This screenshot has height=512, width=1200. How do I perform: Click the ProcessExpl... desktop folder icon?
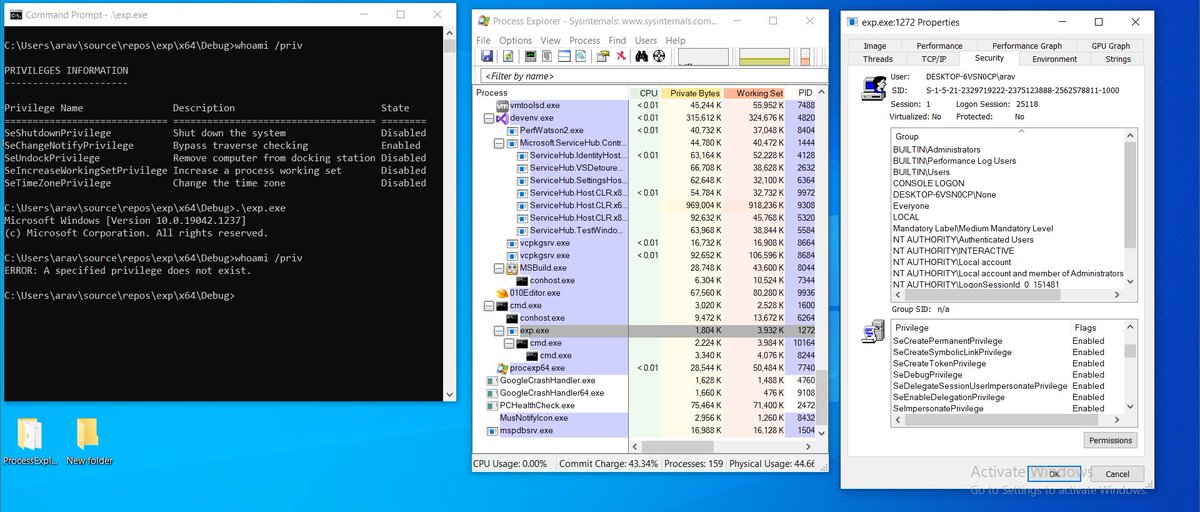29,434
